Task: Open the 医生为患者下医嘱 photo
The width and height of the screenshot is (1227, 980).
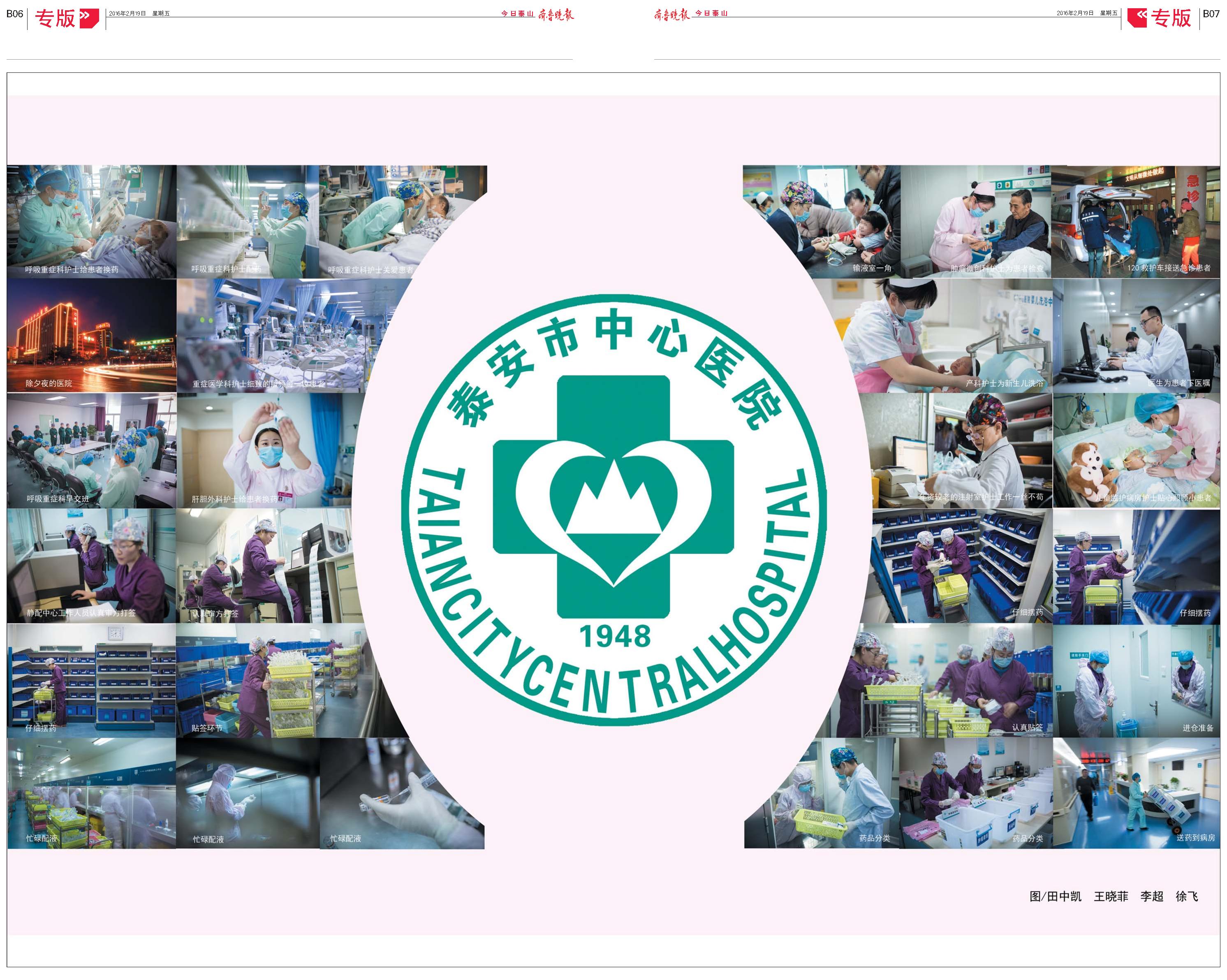Action: point(1136,336)
